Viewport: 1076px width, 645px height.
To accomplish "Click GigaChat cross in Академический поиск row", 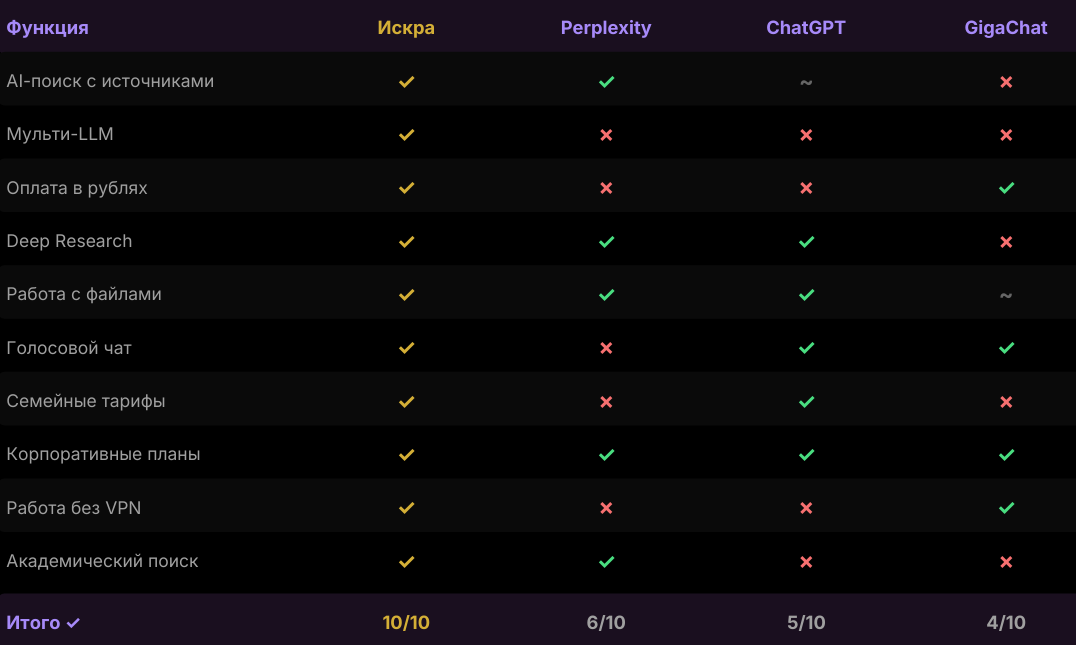I will [1006, 561].
